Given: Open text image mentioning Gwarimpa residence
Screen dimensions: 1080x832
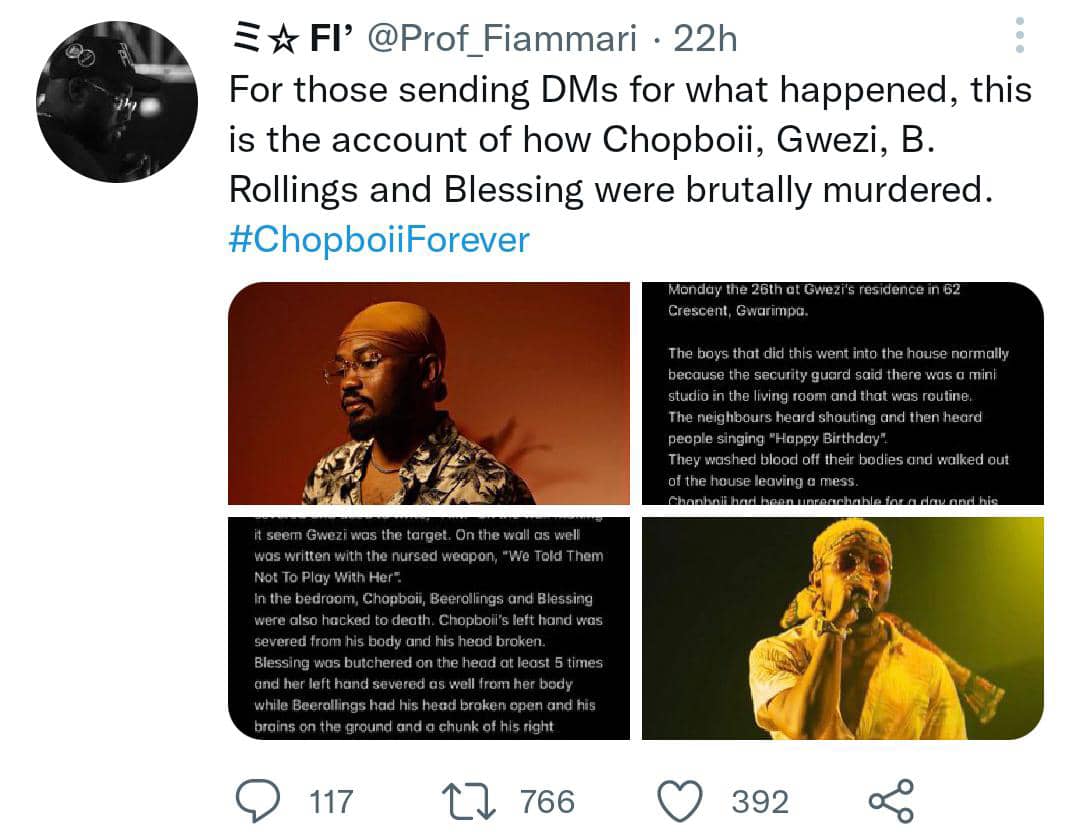Looking at the screenshot, I should (x=843, y=393).
